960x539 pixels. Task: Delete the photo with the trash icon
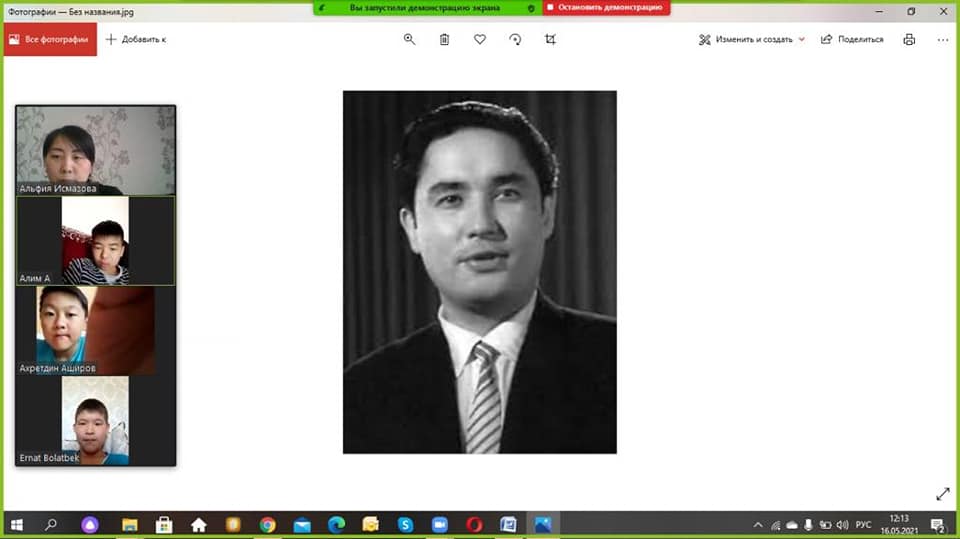tap(444, 39)
